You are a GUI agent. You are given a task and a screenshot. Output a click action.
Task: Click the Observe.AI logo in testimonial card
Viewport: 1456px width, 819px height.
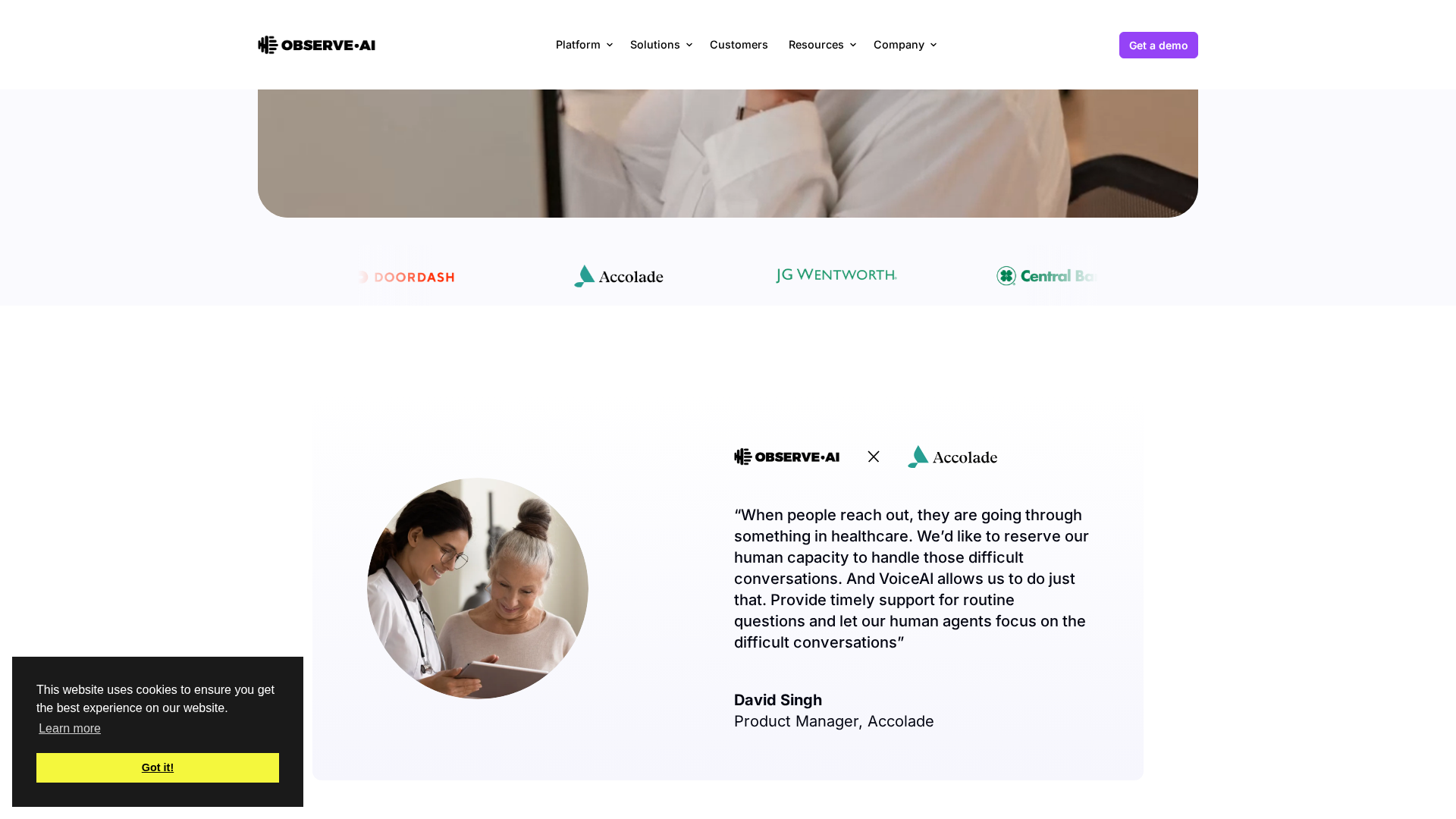click(786, 457)
